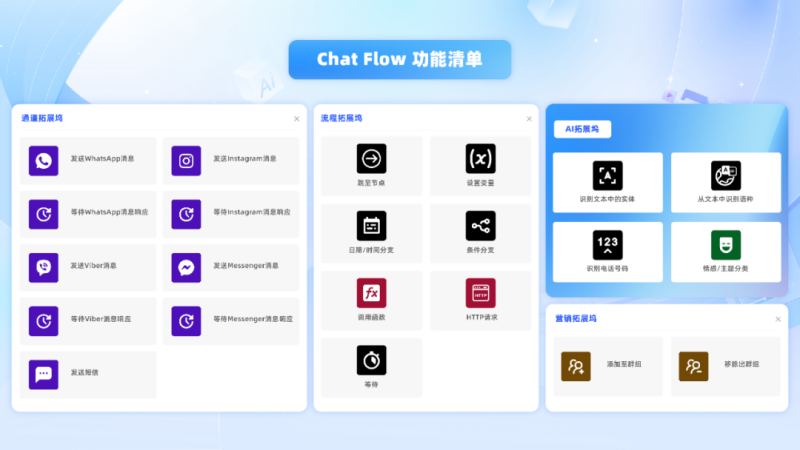Choose the 发送Messenger消息 icon
Screen dimensions: 800x450
[186, 267]
